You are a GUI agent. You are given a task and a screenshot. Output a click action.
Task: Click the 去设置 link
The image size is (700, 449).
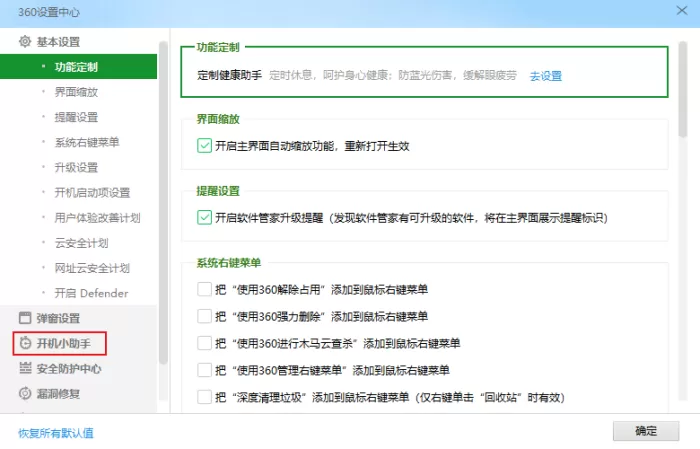pyautogui.click(x=546, y=76)
